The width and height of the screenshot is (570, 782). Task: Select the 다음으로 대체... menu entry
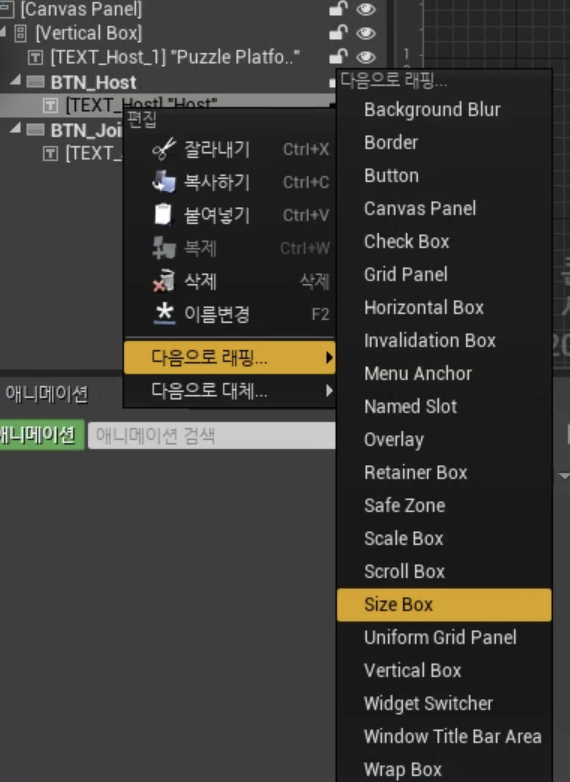click(x=230, y=391)
